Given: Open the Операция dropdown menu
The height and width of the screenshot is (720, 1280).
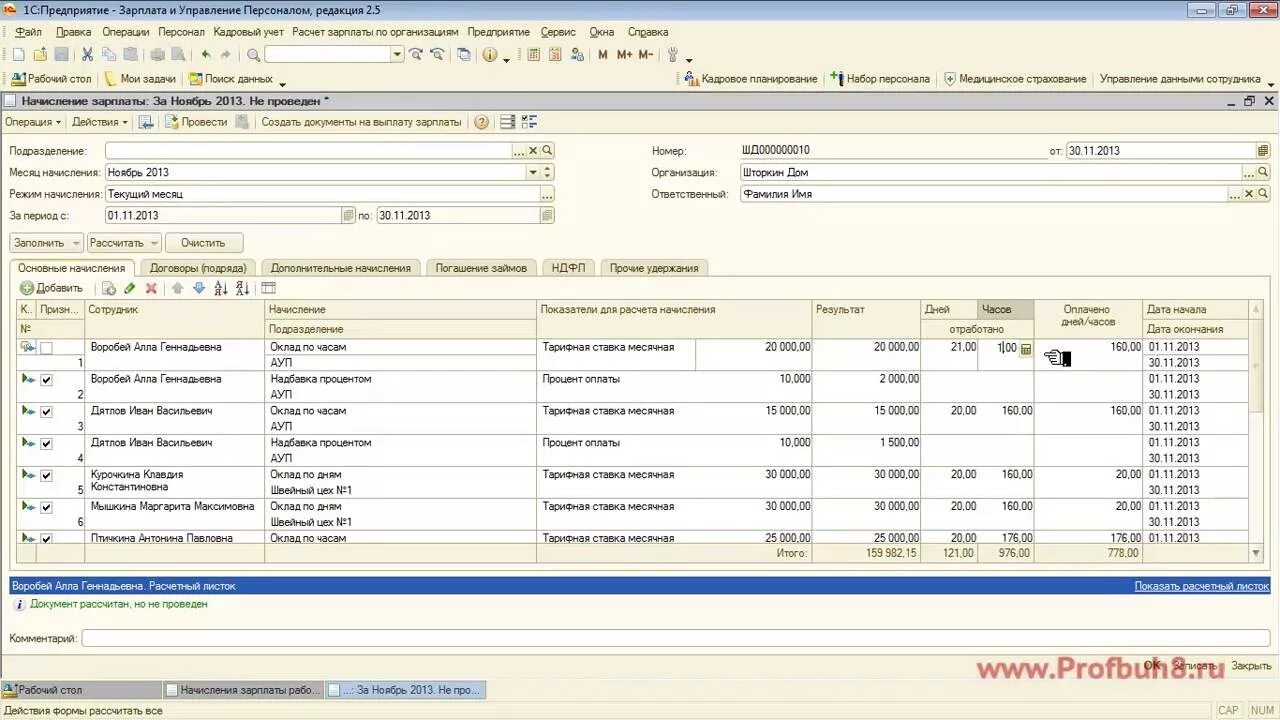Looking at the screenshot, I should 33,122.
